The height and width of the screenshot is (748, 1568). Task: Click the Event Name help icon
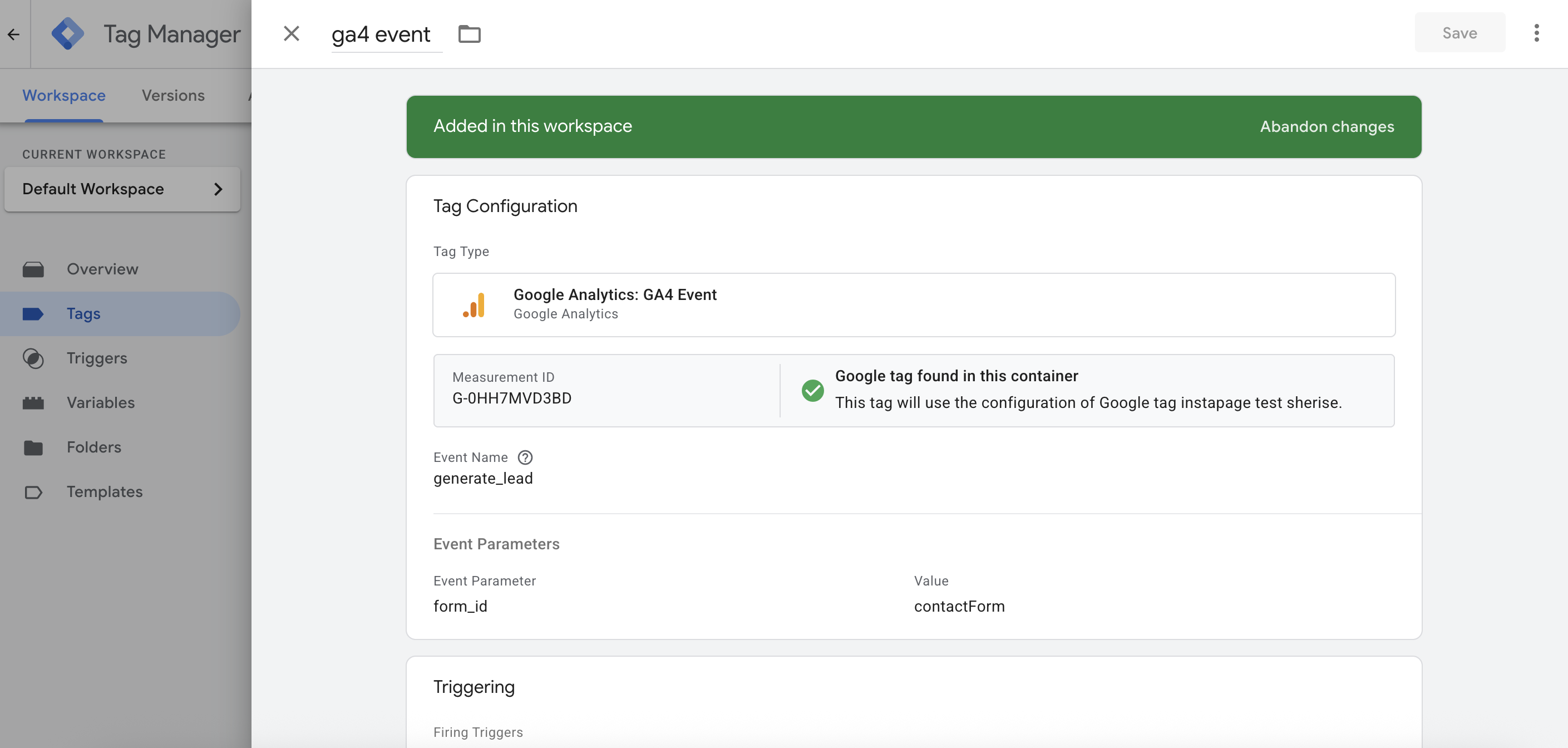pyautogui.click(x=525, y=457)
